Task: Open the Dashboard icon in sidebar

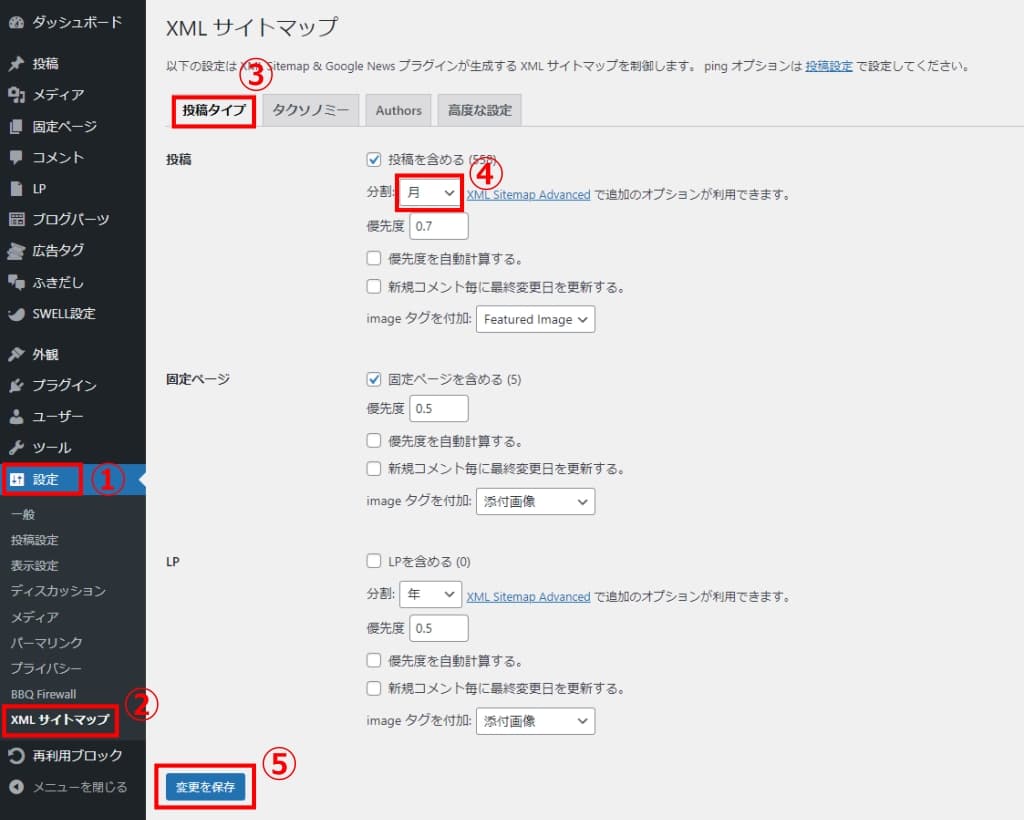Action: click(16, 23)
